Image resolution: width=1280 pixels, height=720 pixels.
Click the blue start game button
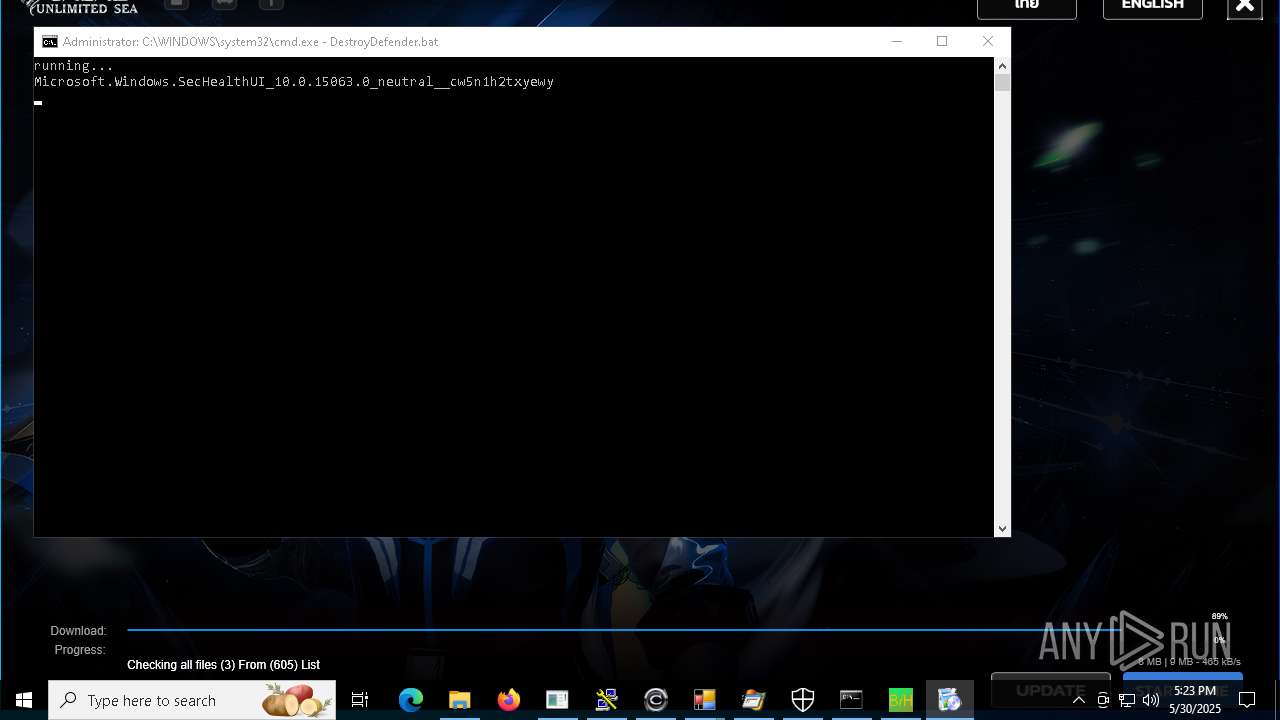tap(1183, 690)
